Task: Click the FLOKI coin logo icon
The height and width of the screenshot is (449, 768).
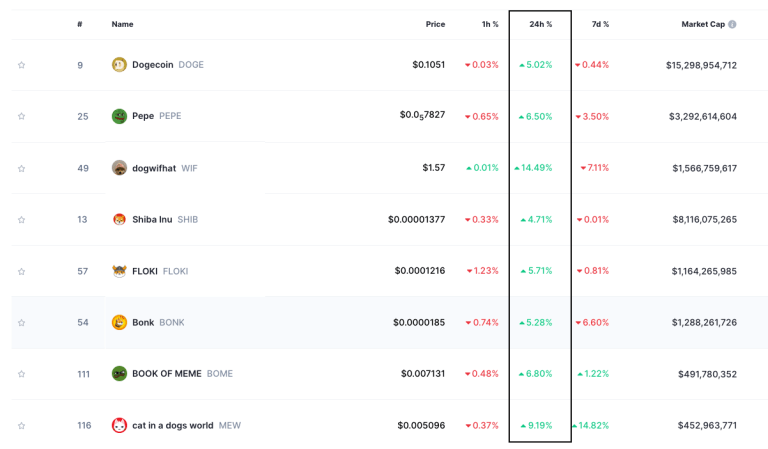Action: pyautogui.click(x=119, y=271)
